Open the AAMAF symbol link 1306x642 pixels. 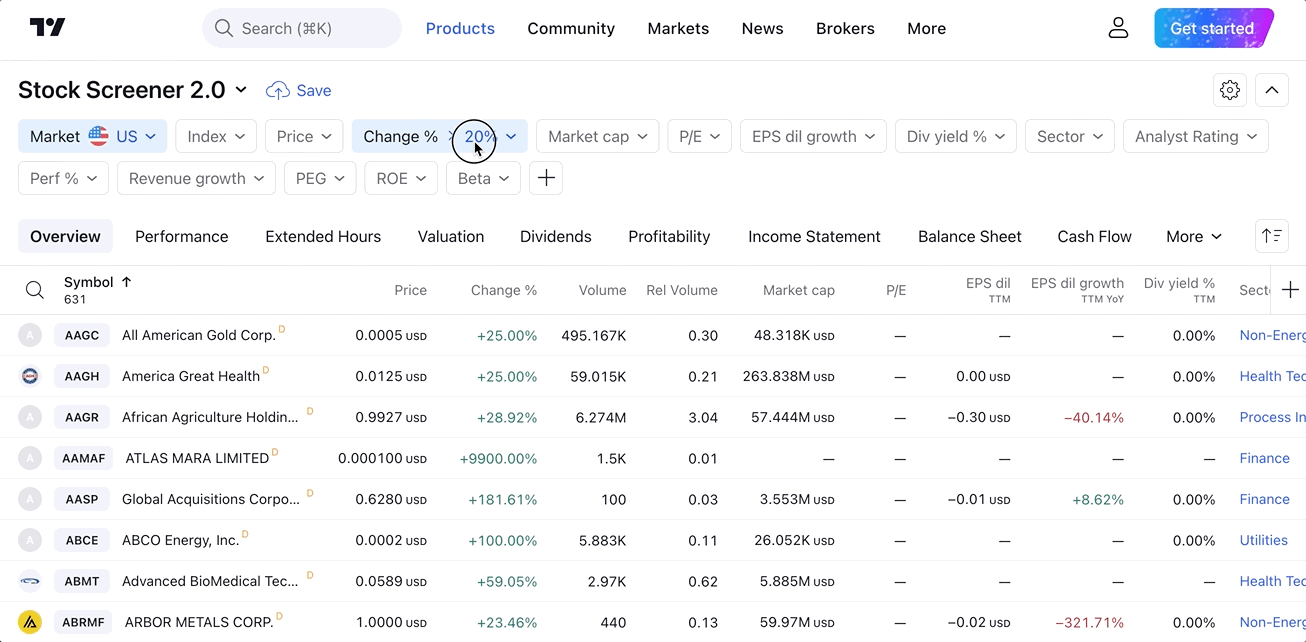[x=84, y=458]
